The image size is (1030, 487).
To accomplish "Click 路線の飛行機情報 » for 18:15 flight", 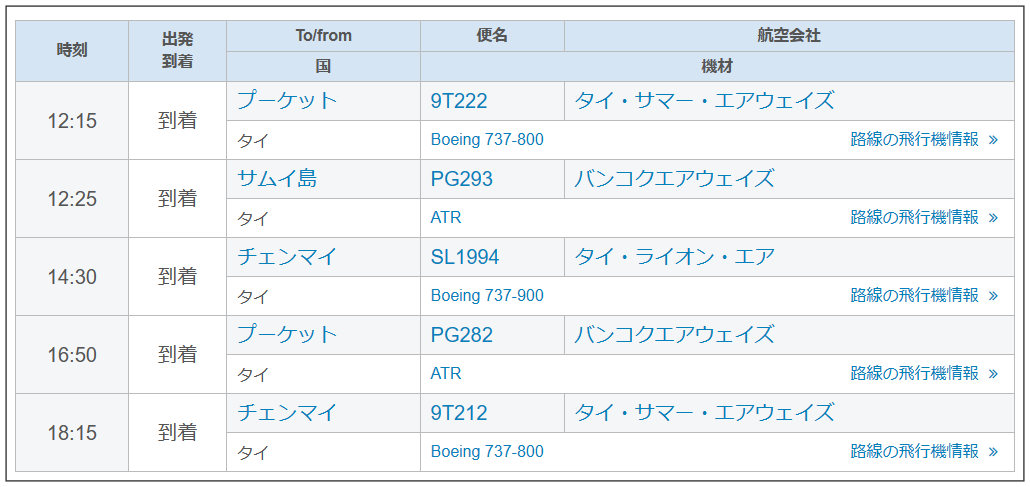I will 924,452.
